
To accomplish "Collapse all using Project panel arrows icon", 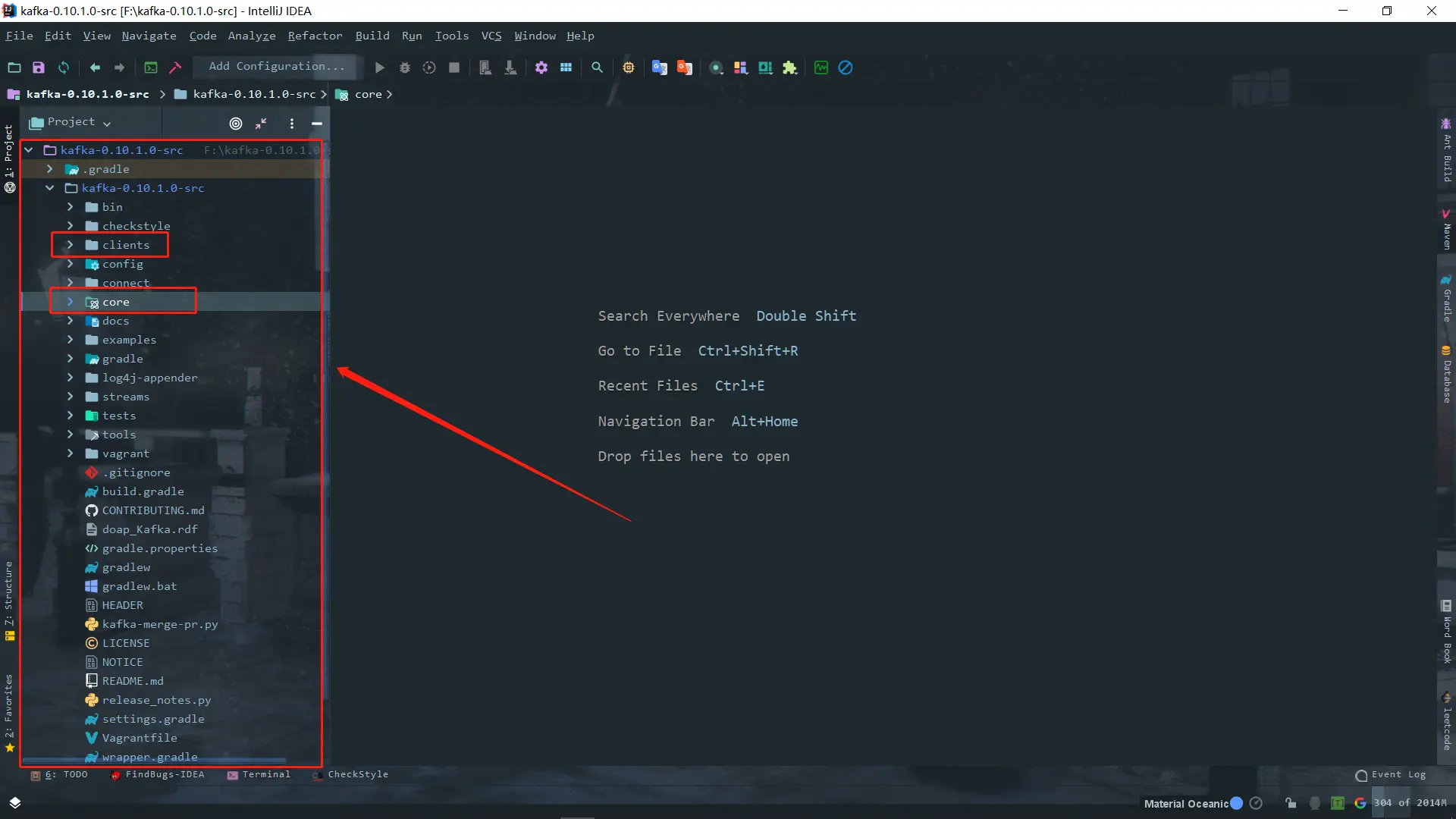I will click(x=261, y=124).
